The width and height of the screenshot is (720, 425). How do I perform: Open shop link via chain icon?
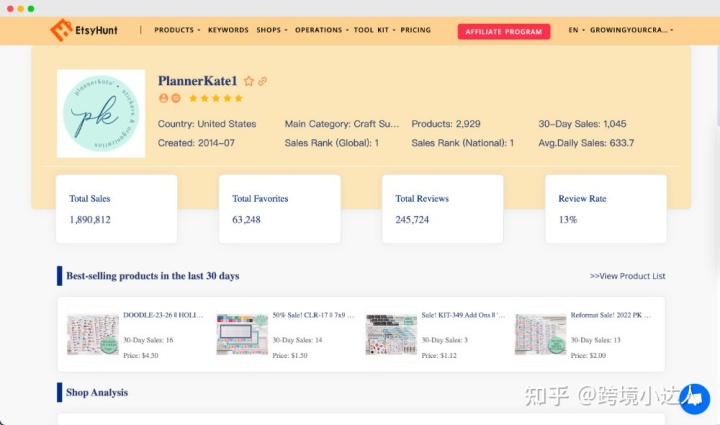click(262, 81)
